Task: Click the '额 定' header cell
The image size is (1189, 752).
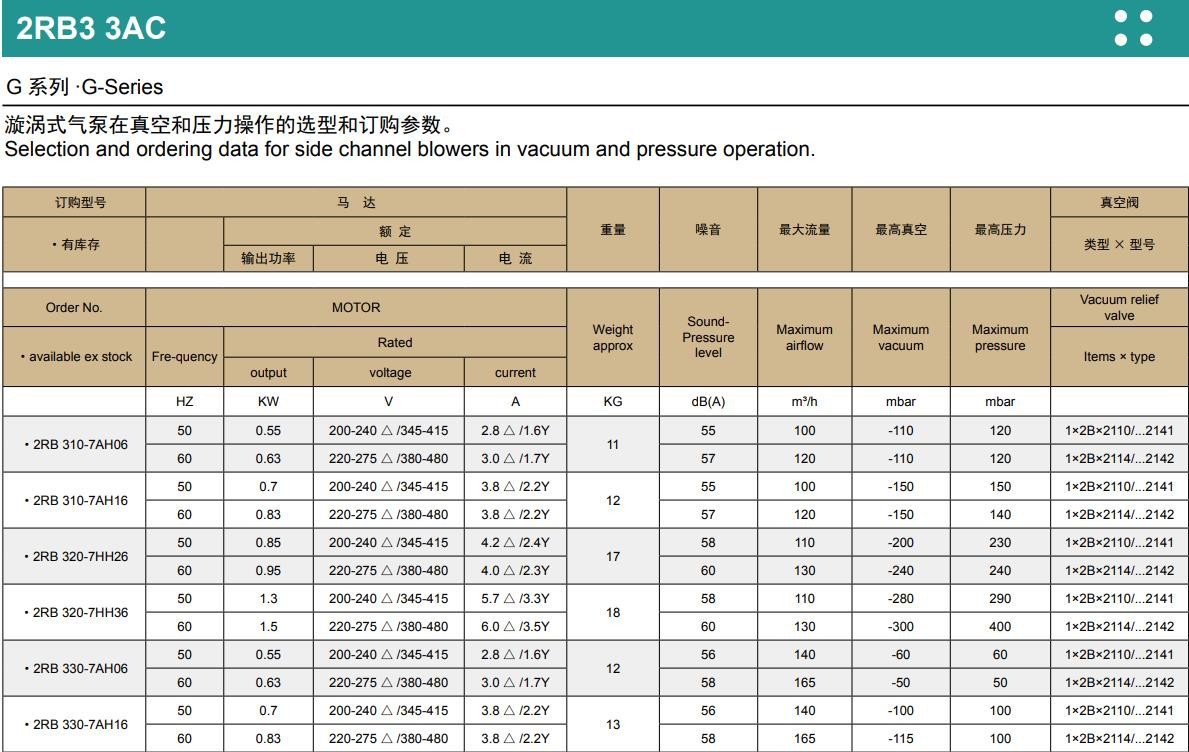Action: tap(395, 231)
